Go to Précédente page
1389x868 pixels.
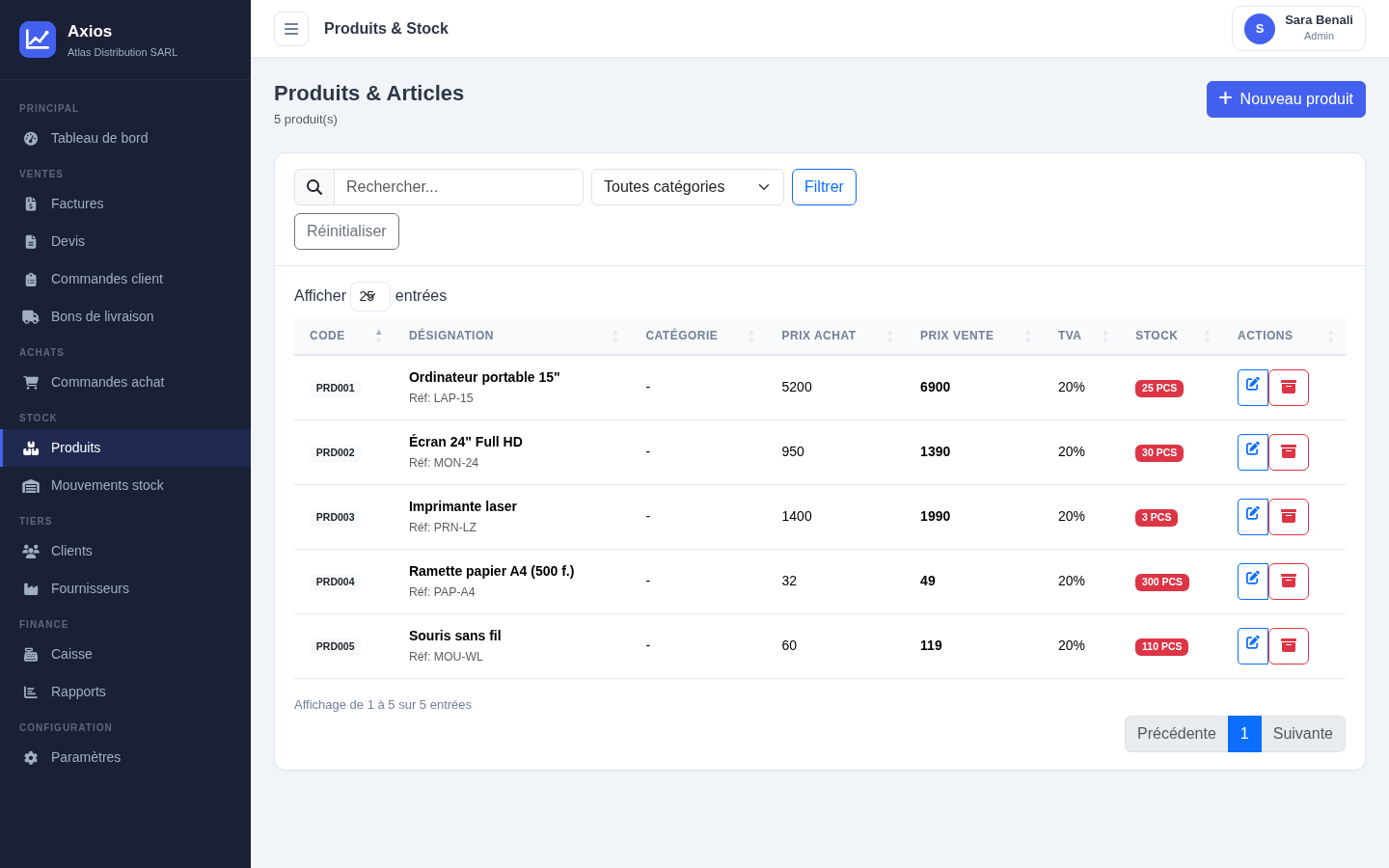tap(1177, 734)
